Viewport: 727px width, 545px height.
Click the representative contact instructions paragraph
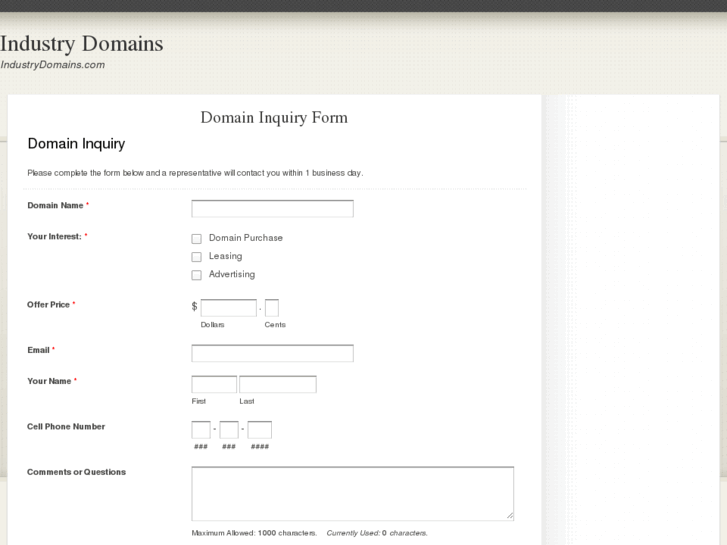pos(195,173)
